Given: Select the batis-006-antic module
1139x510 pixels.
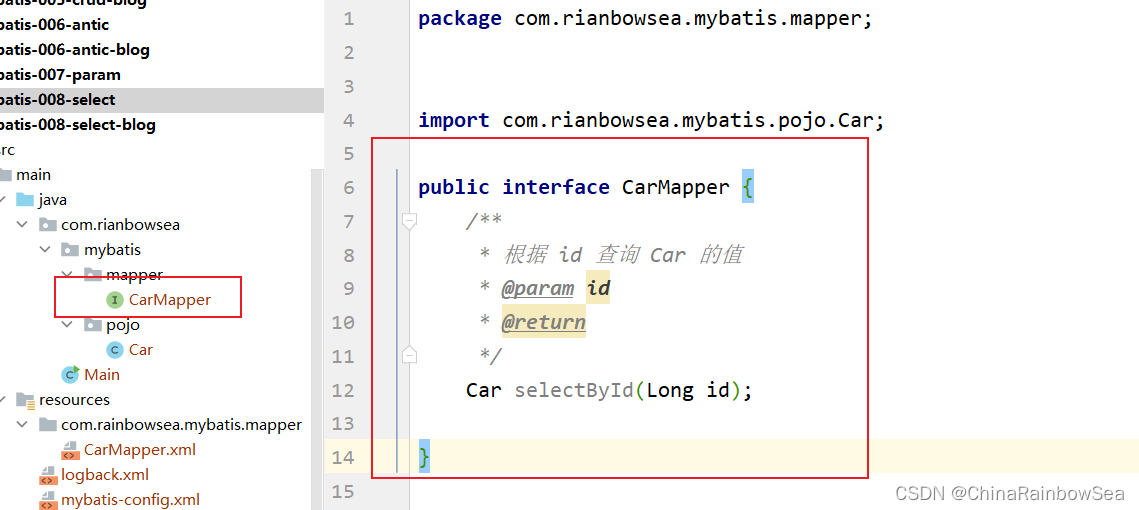Looking at the screenshot, I should pos(54,25).
